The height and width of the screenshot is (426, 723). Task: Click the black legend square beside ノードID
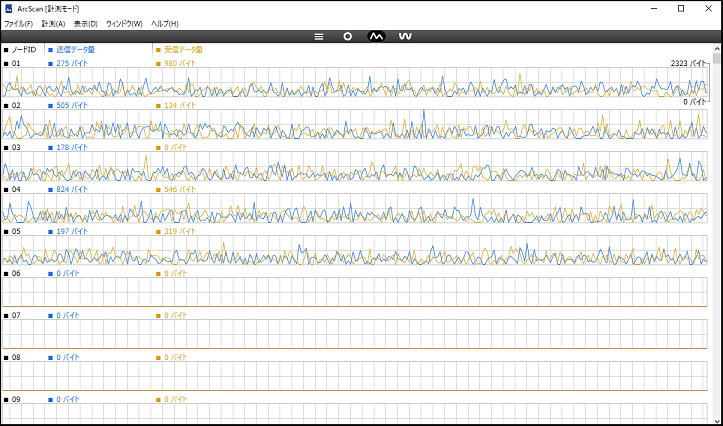tap(6, 50)
